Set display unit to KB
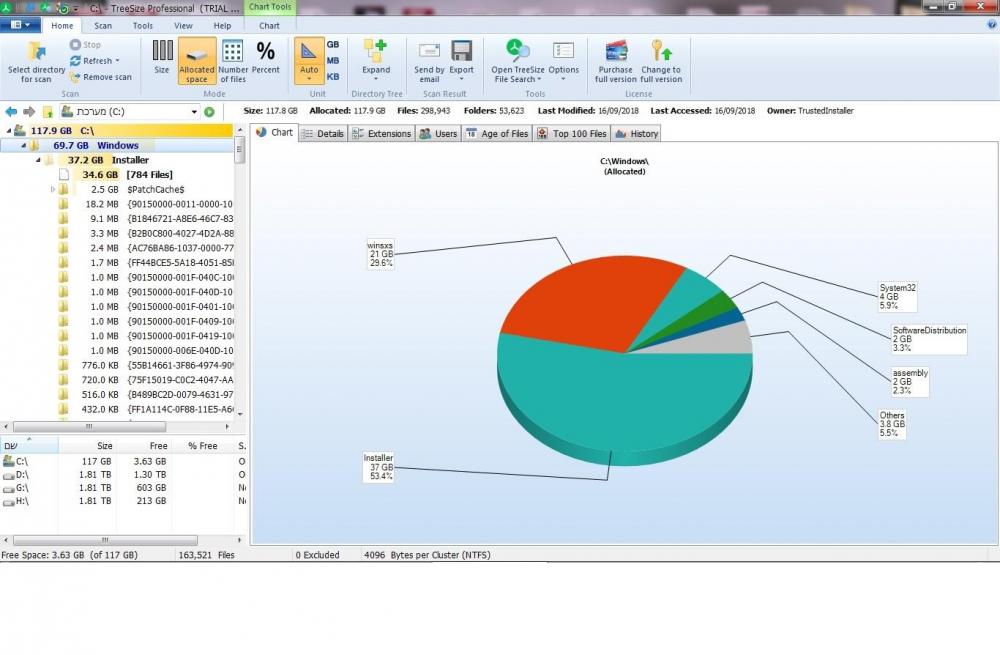 (x=333, y=77)
